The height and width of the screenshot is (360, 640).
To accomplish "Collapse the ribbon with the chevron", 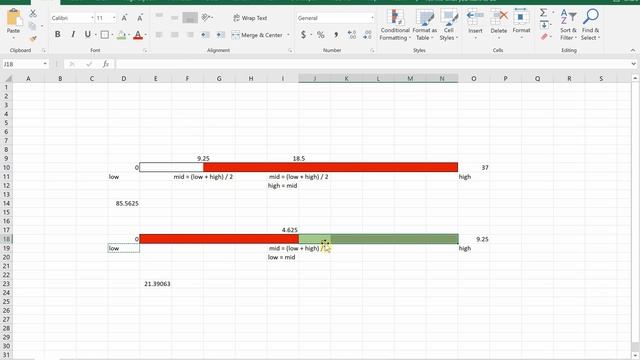I will 633,50.
